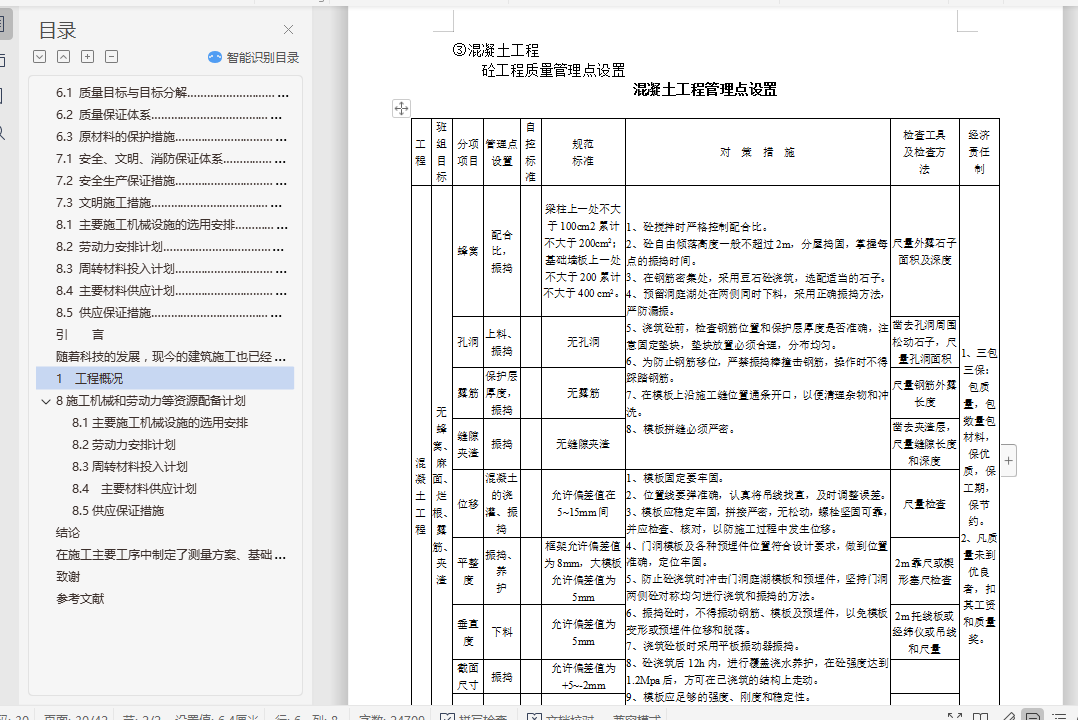
Task: Open child entry 8.5 供应保证措施
Action: [118, 511]
